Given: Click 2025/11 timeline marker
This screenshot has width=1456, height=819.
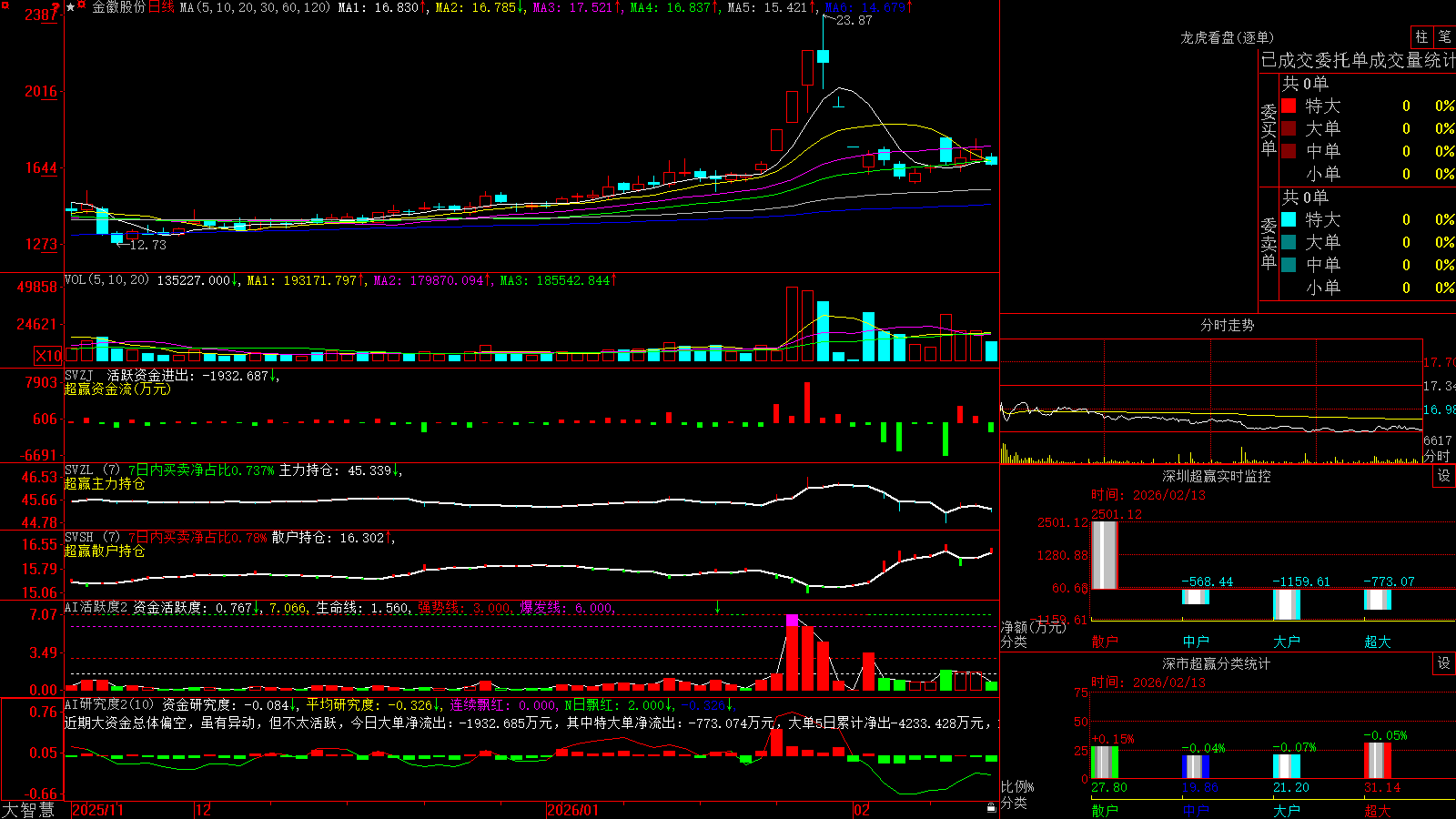Looking at the screenshot, I should point(97,810).
